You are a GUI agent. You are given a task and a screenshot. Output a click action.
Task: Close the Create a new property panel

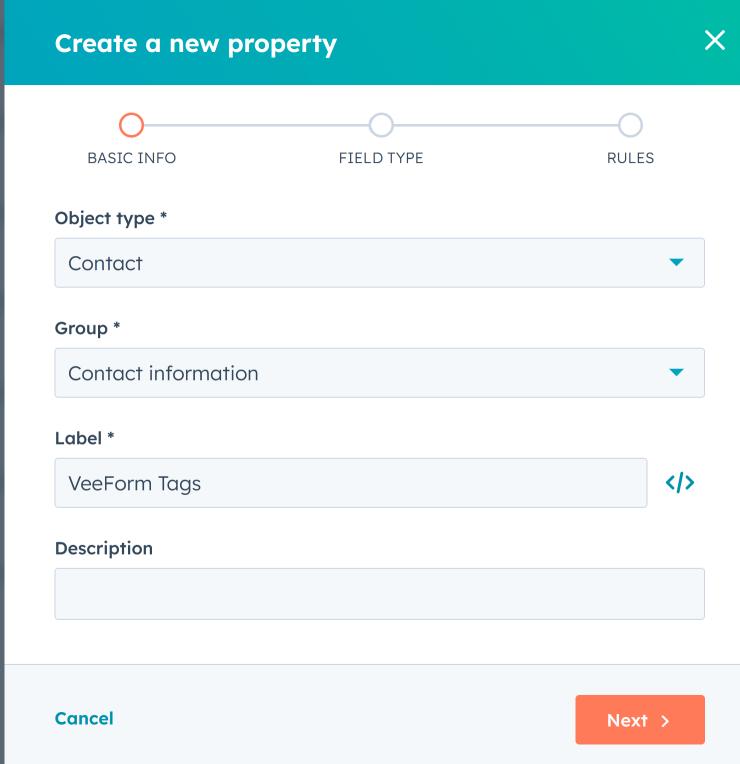[714, 40]
